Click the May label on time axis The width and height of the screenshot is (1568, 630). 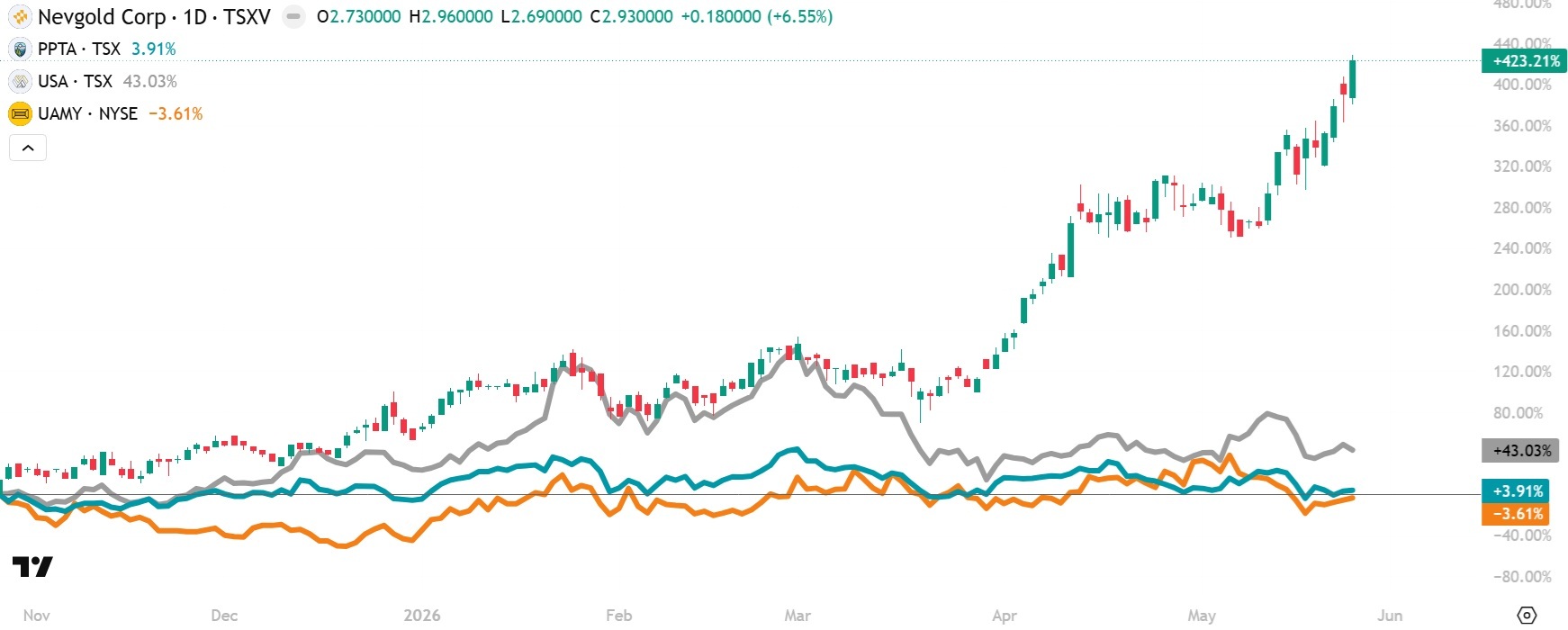pos(1202,616)
